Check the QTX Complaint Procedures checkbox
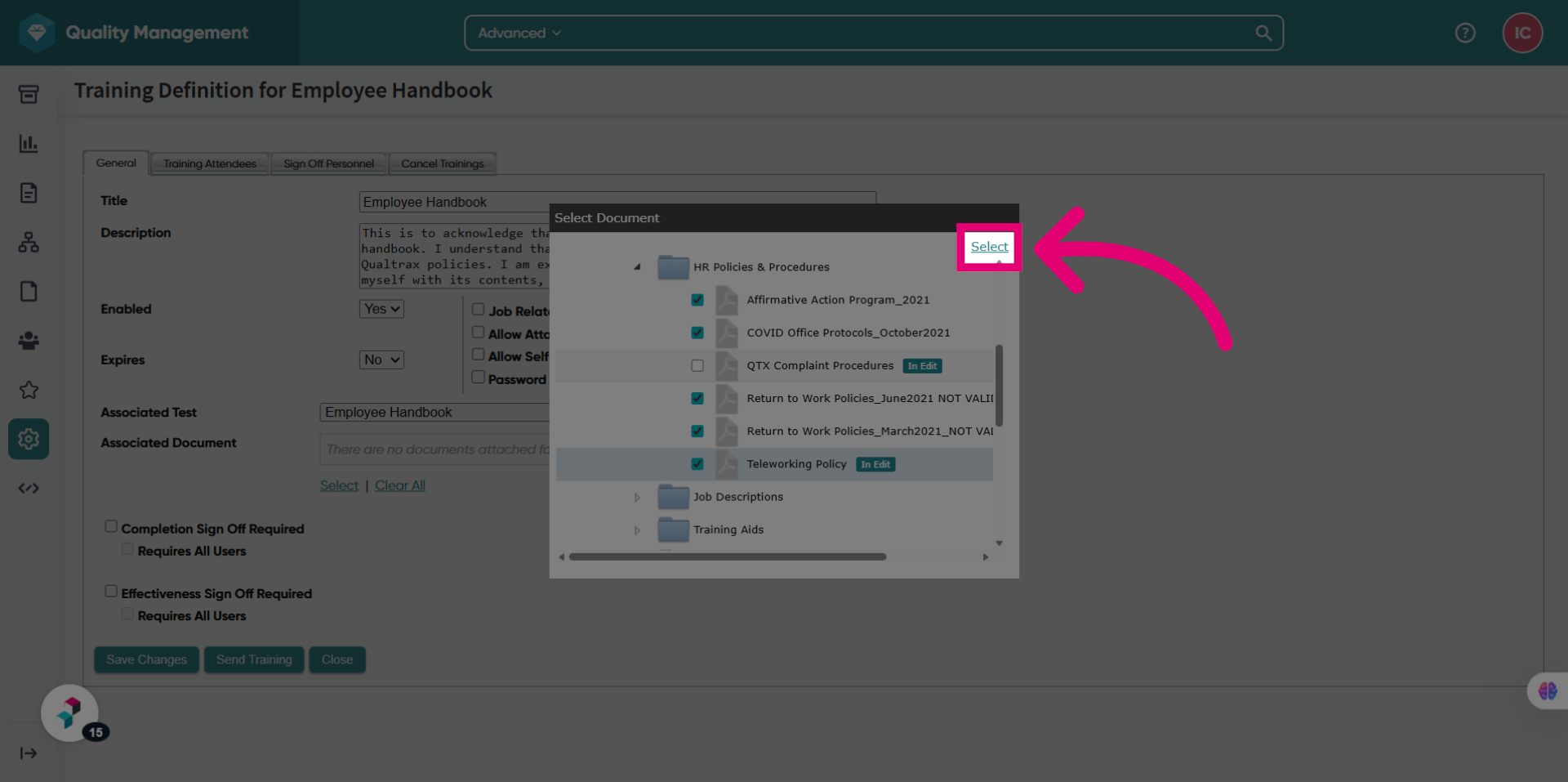 tap(697, 366)
